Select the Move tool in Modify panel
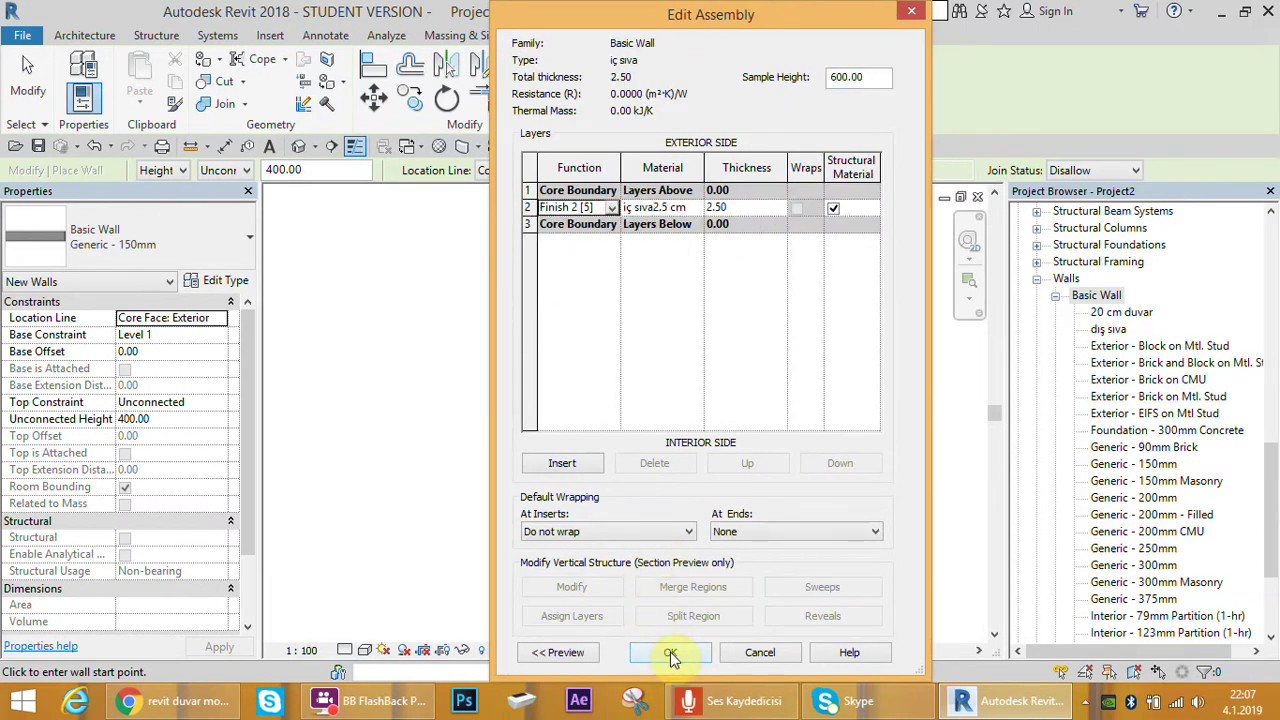Image resolution: width=1280 pixels, height=720 pixels. pos(373,97)
